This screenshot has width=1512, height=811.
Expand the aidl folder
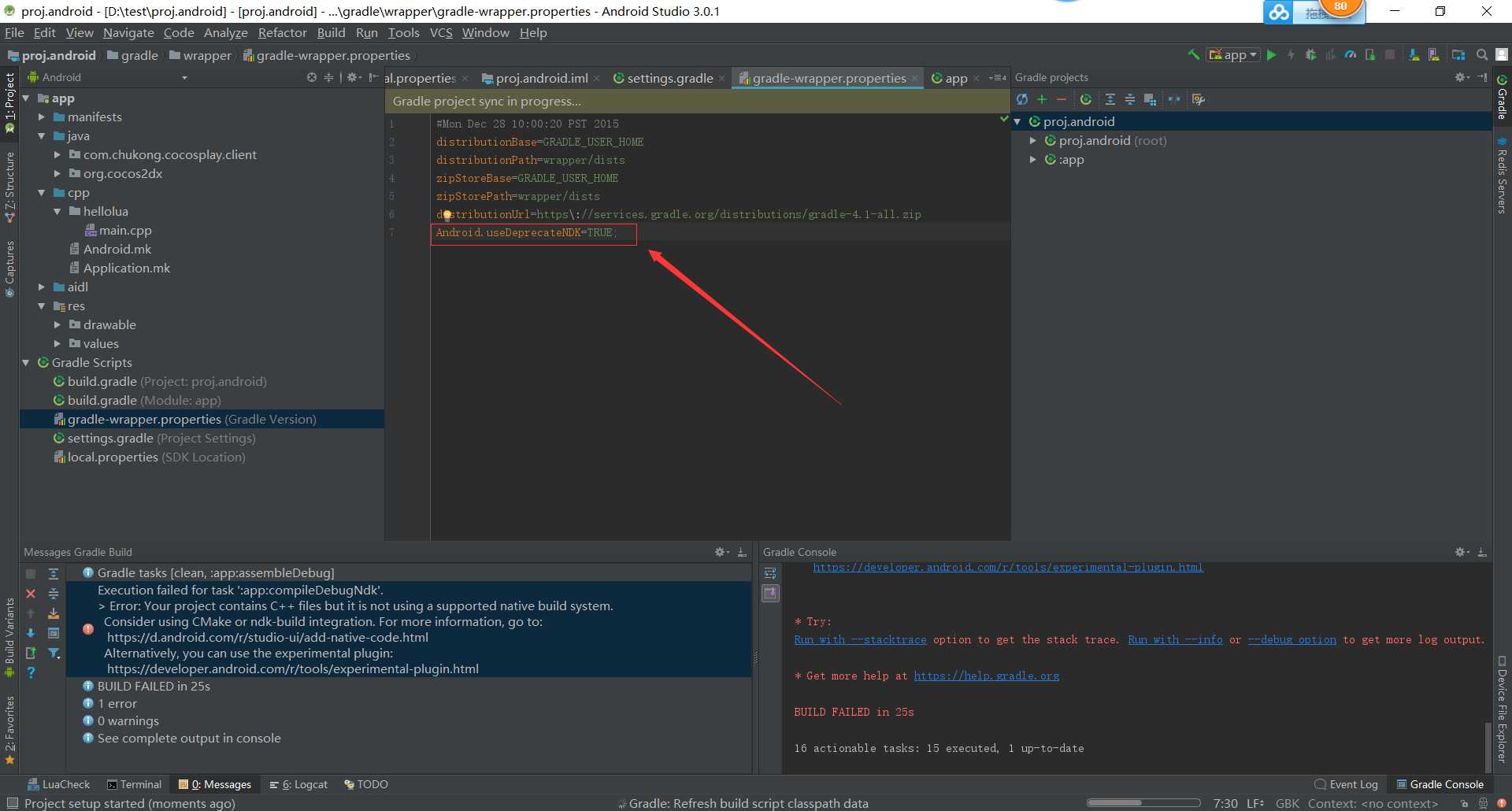click(42, 287)
